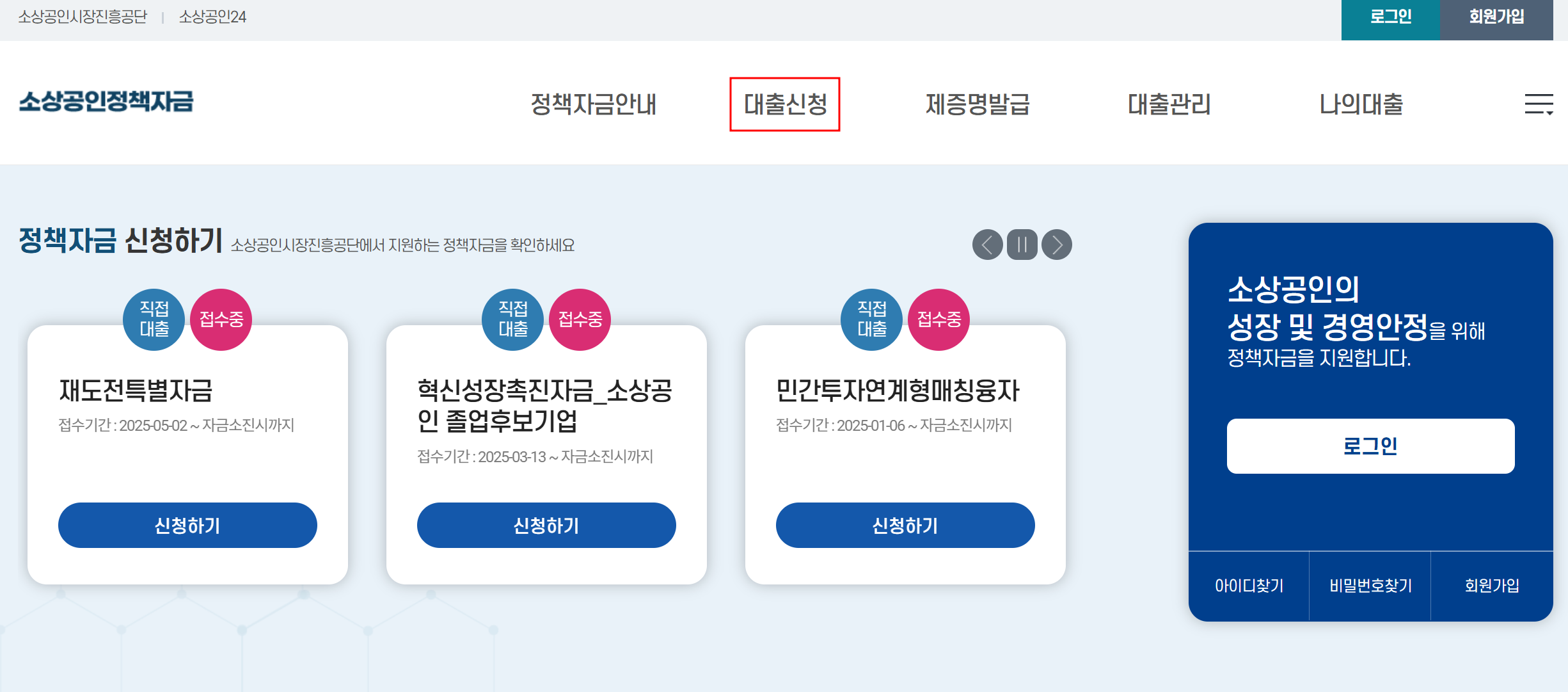Viewport: 1568px width, 692px height.
Task: Click 신청하기 on the 혁신성장촉진자금 card
Action: pos(546,525)
